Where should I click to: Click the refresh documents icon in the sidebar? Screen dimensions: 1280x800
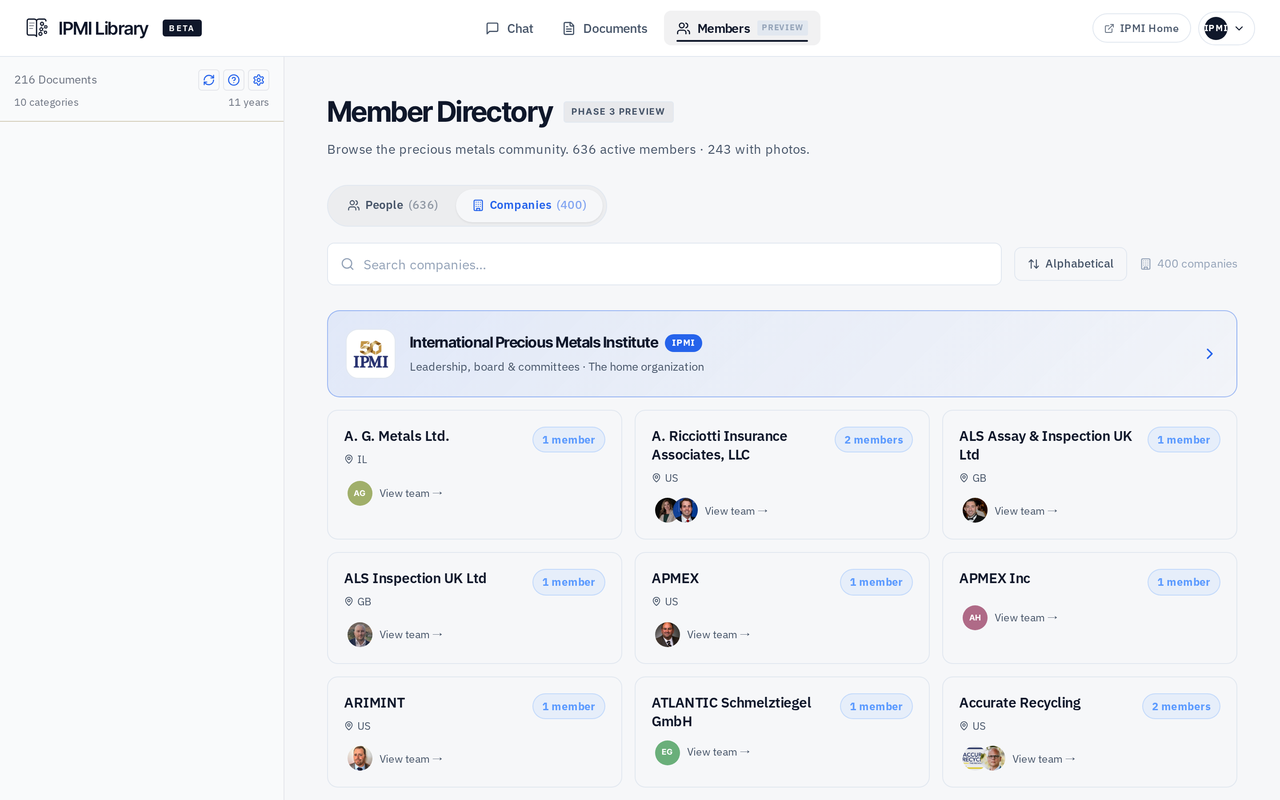tap(208, 80)
